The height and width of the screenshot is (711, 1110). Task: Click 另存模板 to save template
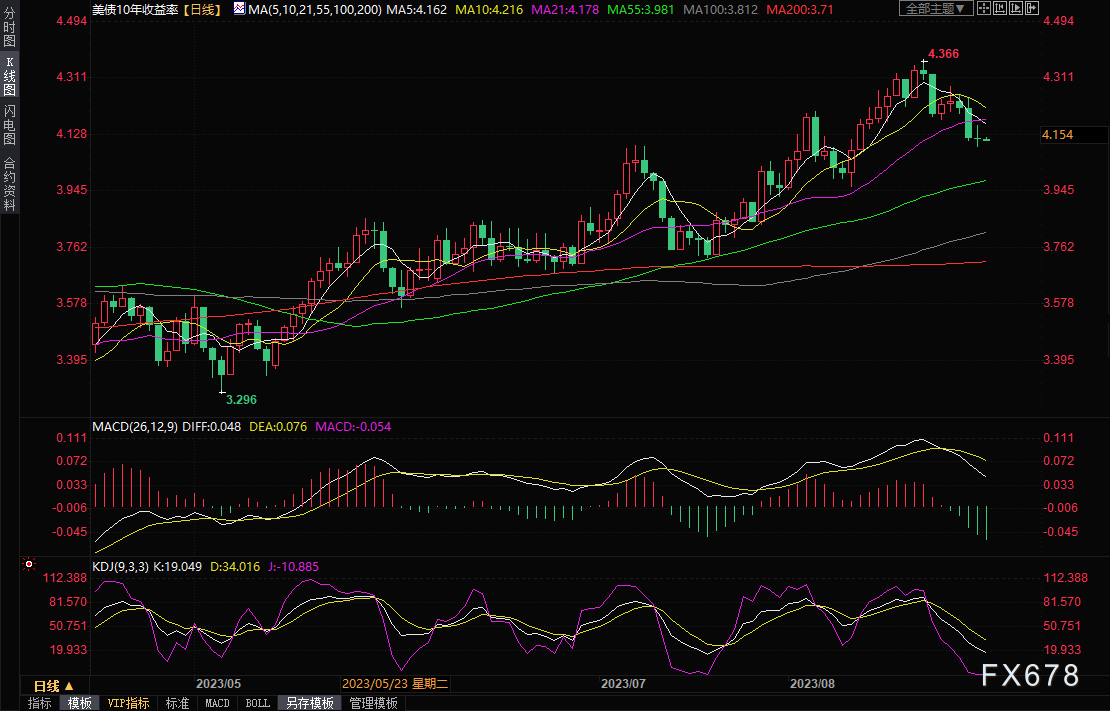tap(310, 703)
